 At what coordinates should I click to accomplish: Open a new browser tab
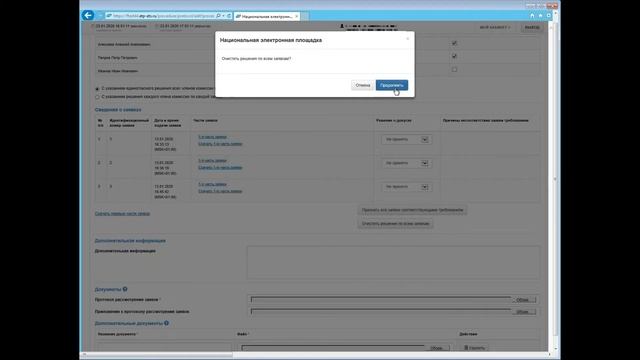pos(305,16)
